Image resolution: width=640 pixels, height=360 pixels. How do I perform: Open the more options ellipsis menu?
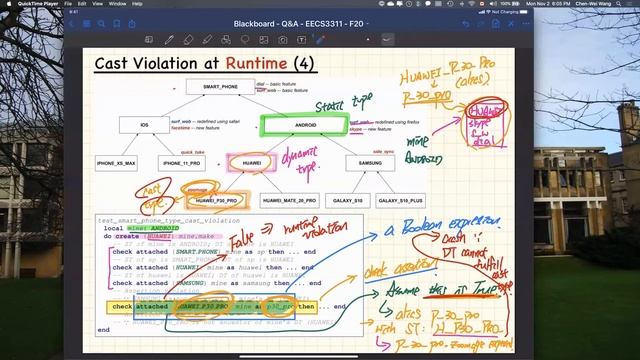[x=526, y=24]
